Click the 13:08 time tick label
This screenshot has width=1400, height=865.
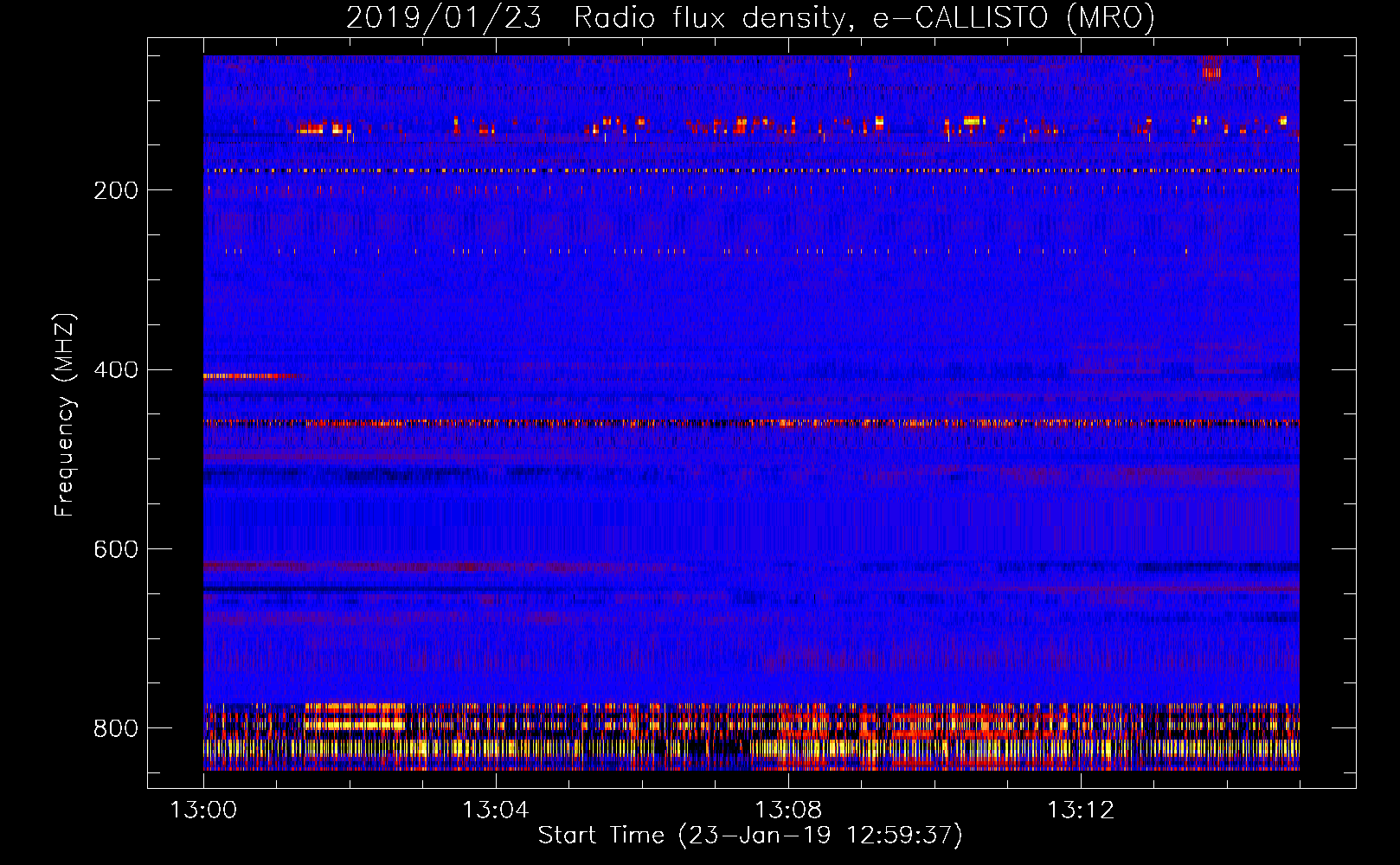788,811
